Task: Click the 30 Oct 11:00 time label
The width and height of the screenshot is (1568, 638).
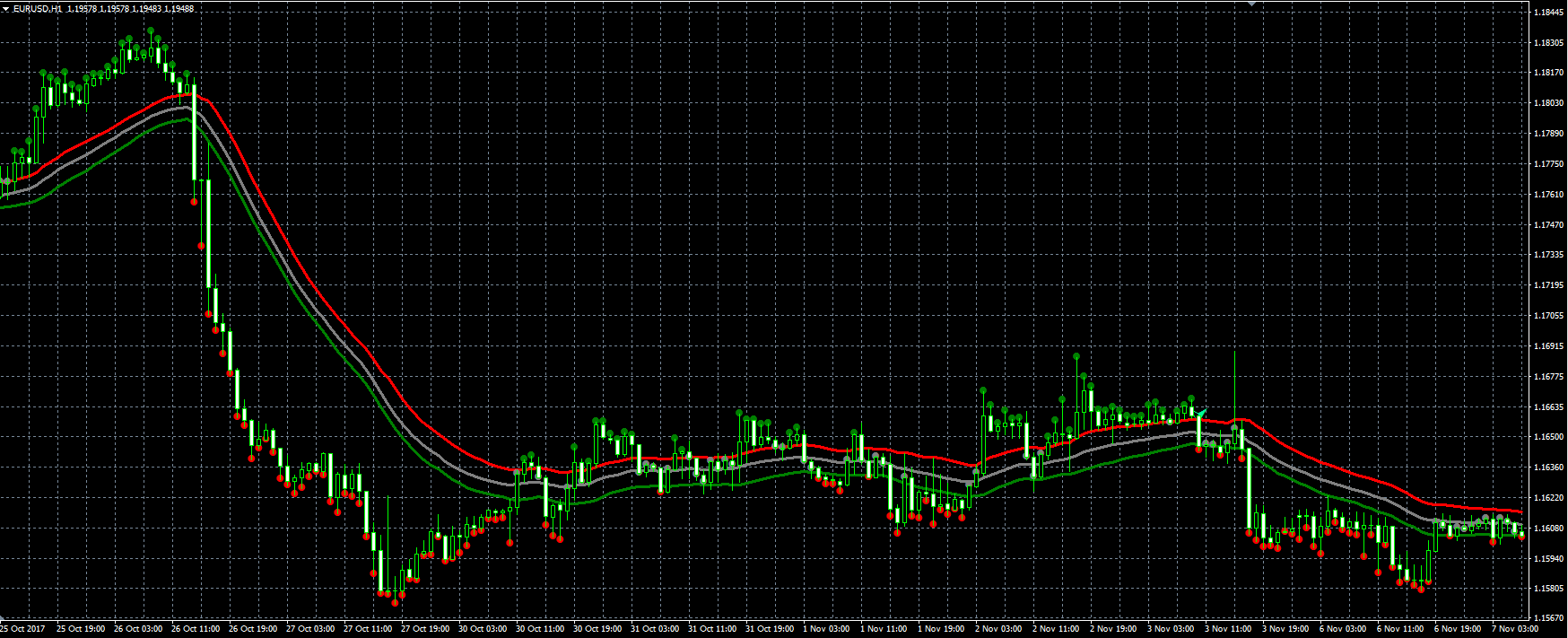Action: [540, 629]
